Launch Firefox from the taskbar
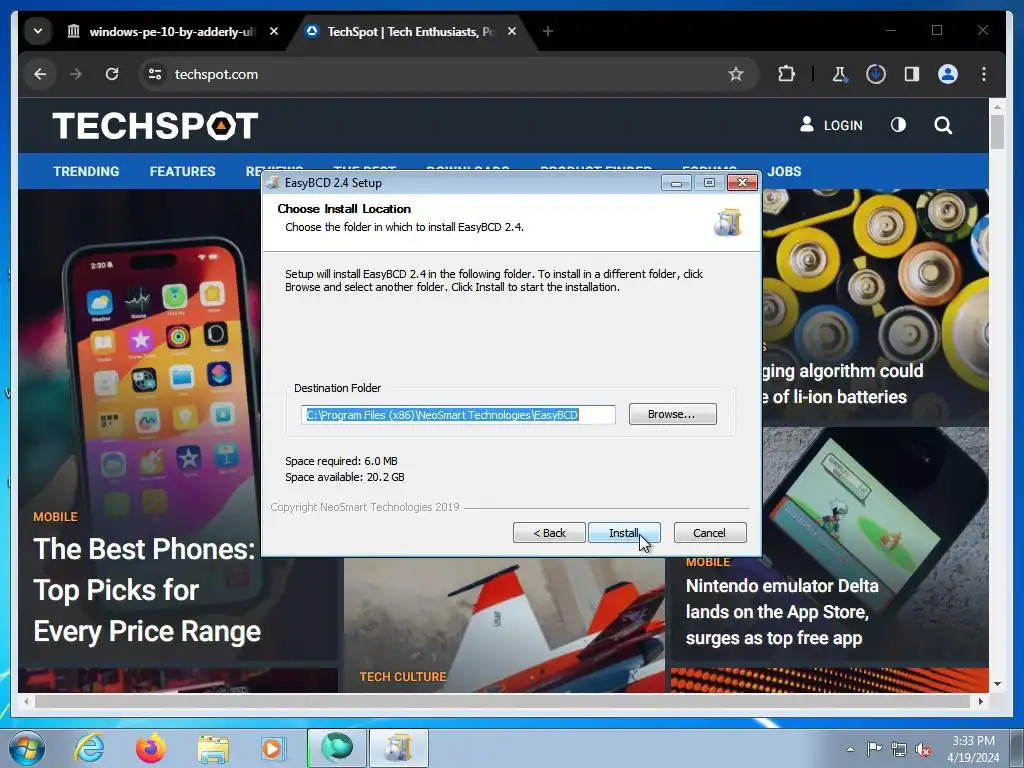This screenshot has height=768, width=1024. click(x=151, y=748)
